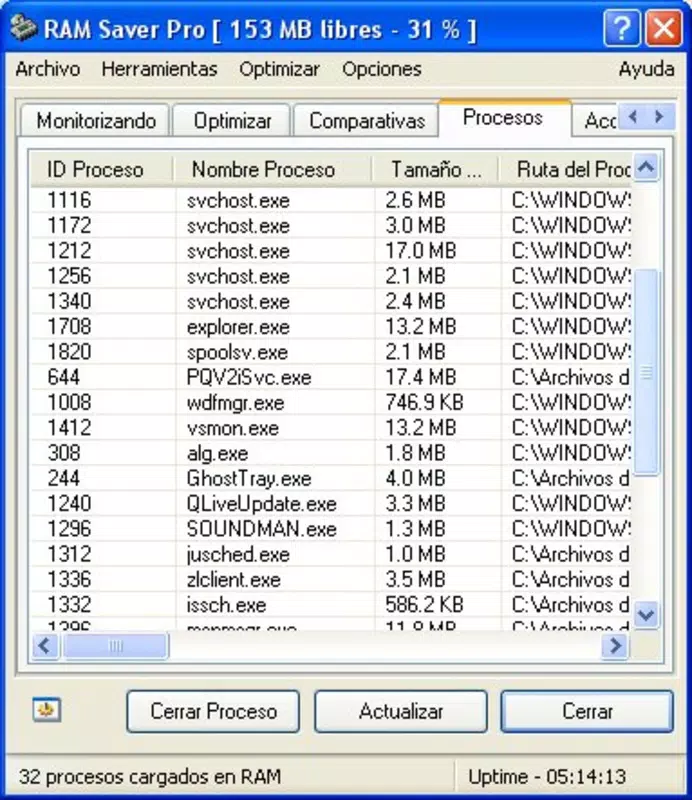Sort by the Nombre Proceso column header
The width and height of the screenshot is (692, 800).
[273, 169]
